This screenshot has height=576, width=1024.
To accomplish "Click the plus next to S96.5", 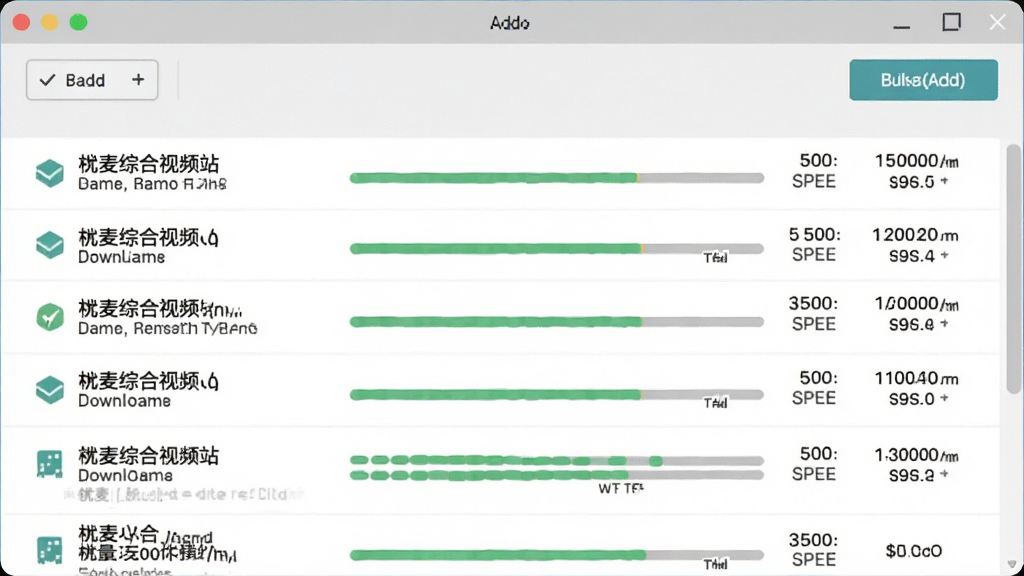I will coord(944,182).
